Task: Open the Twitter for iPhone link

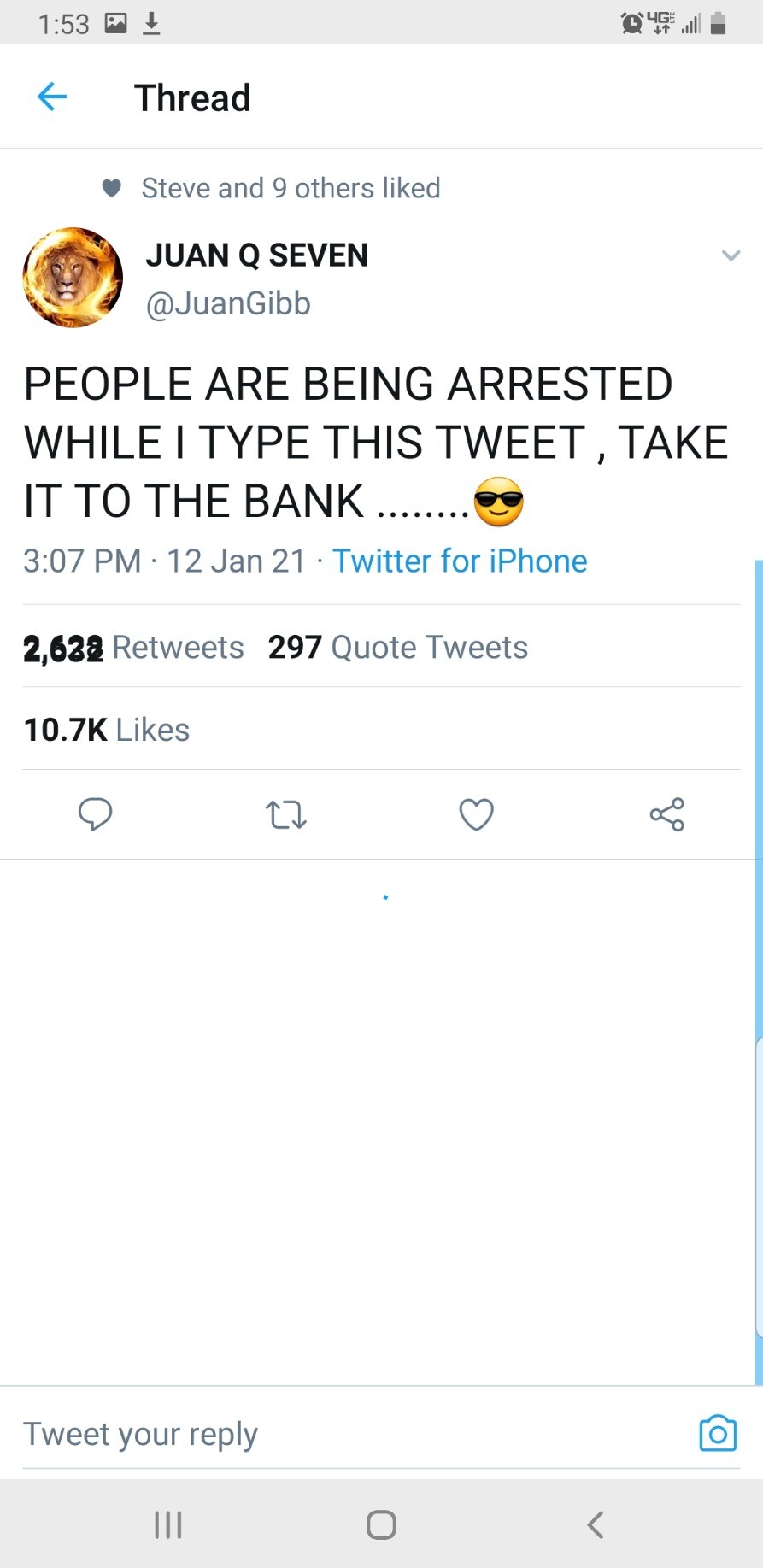Action: (x=460, y=561)
